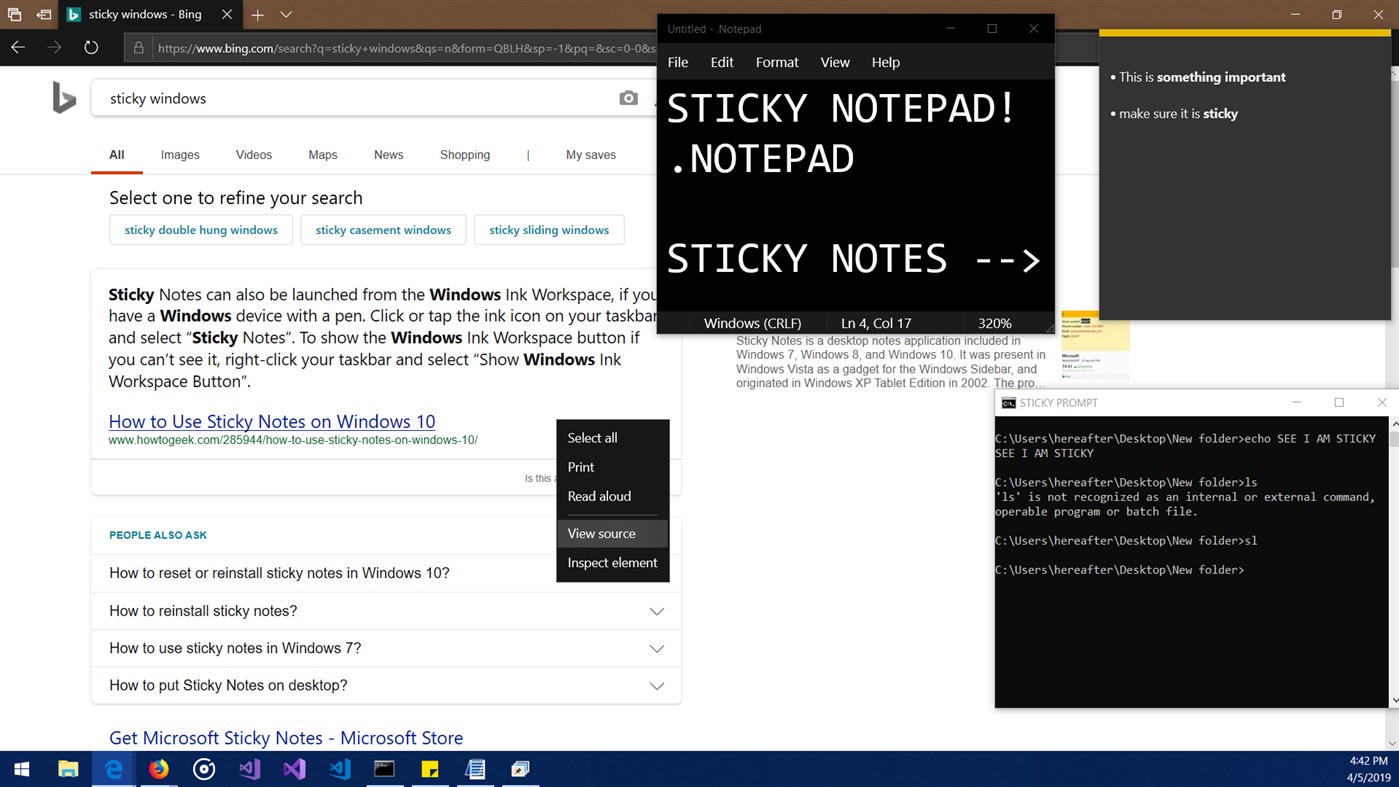Screen dimensions: 1399x787
Task: Refresh the page with the reload icon
Action: [91, 46]
